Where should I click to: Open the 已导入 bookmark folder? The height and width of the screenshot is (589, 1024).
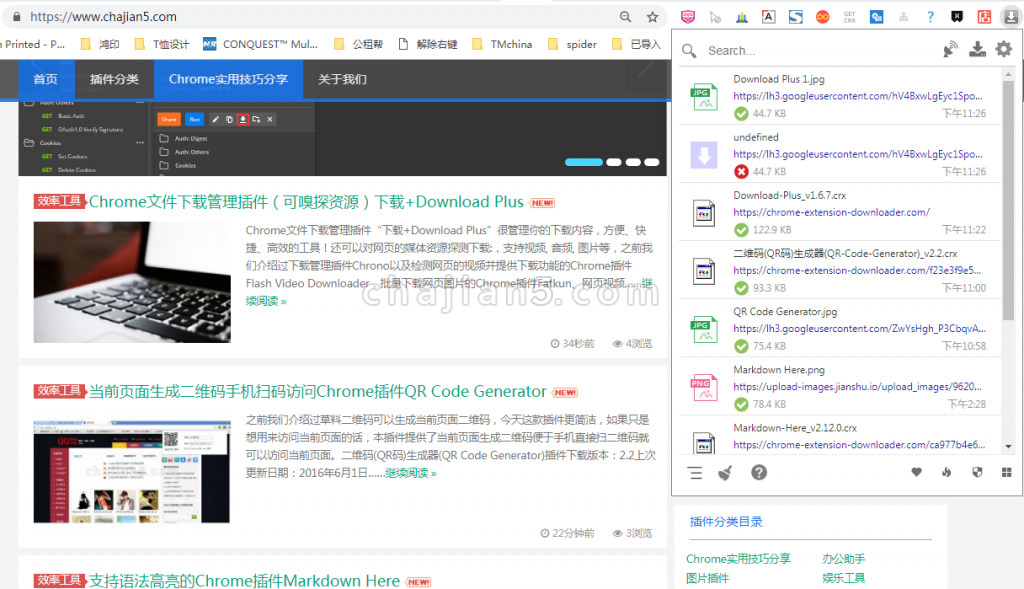[636, 44]
